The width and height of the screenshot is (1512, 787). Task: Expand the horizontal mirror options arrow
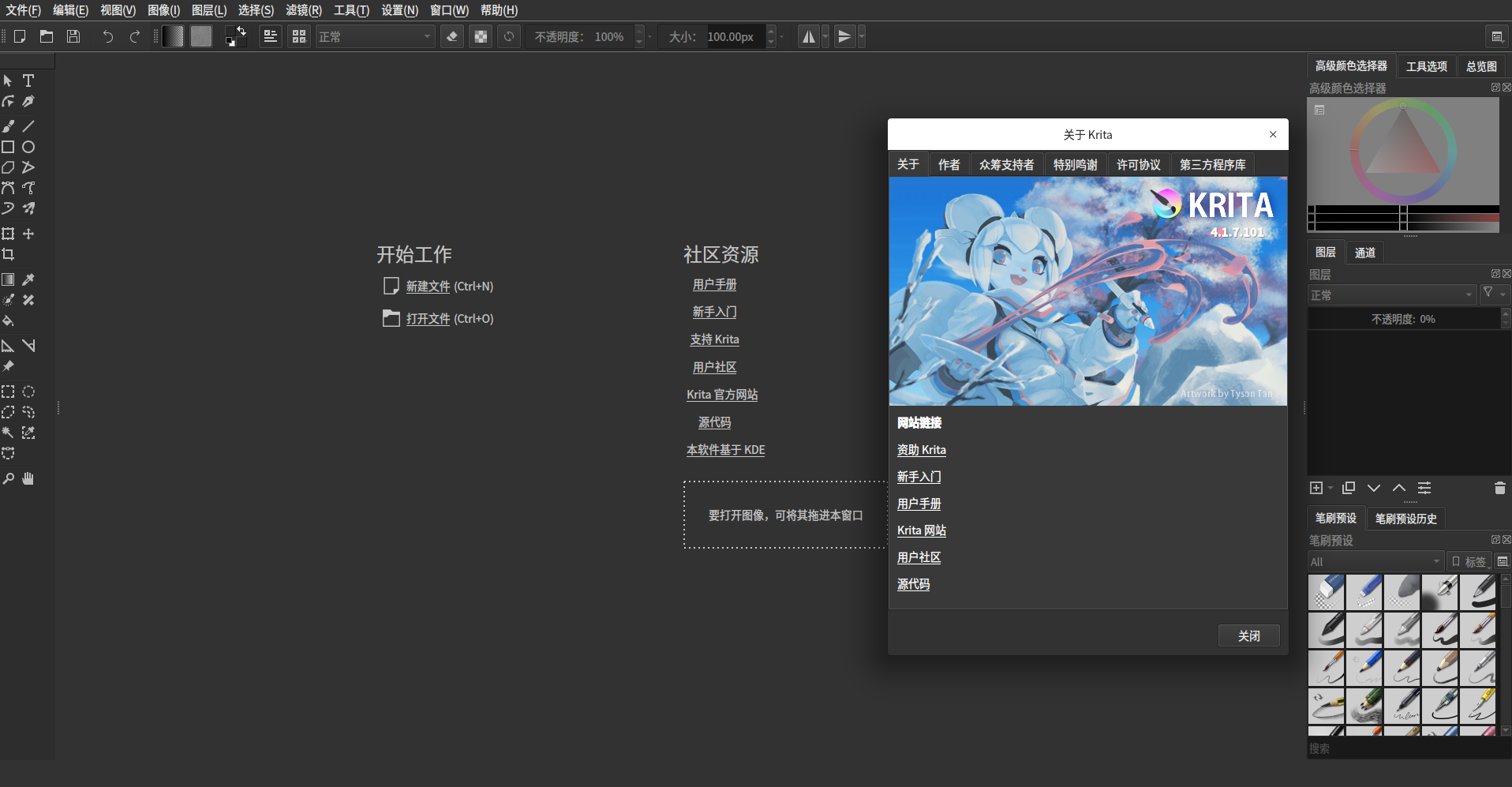(825, 36)
